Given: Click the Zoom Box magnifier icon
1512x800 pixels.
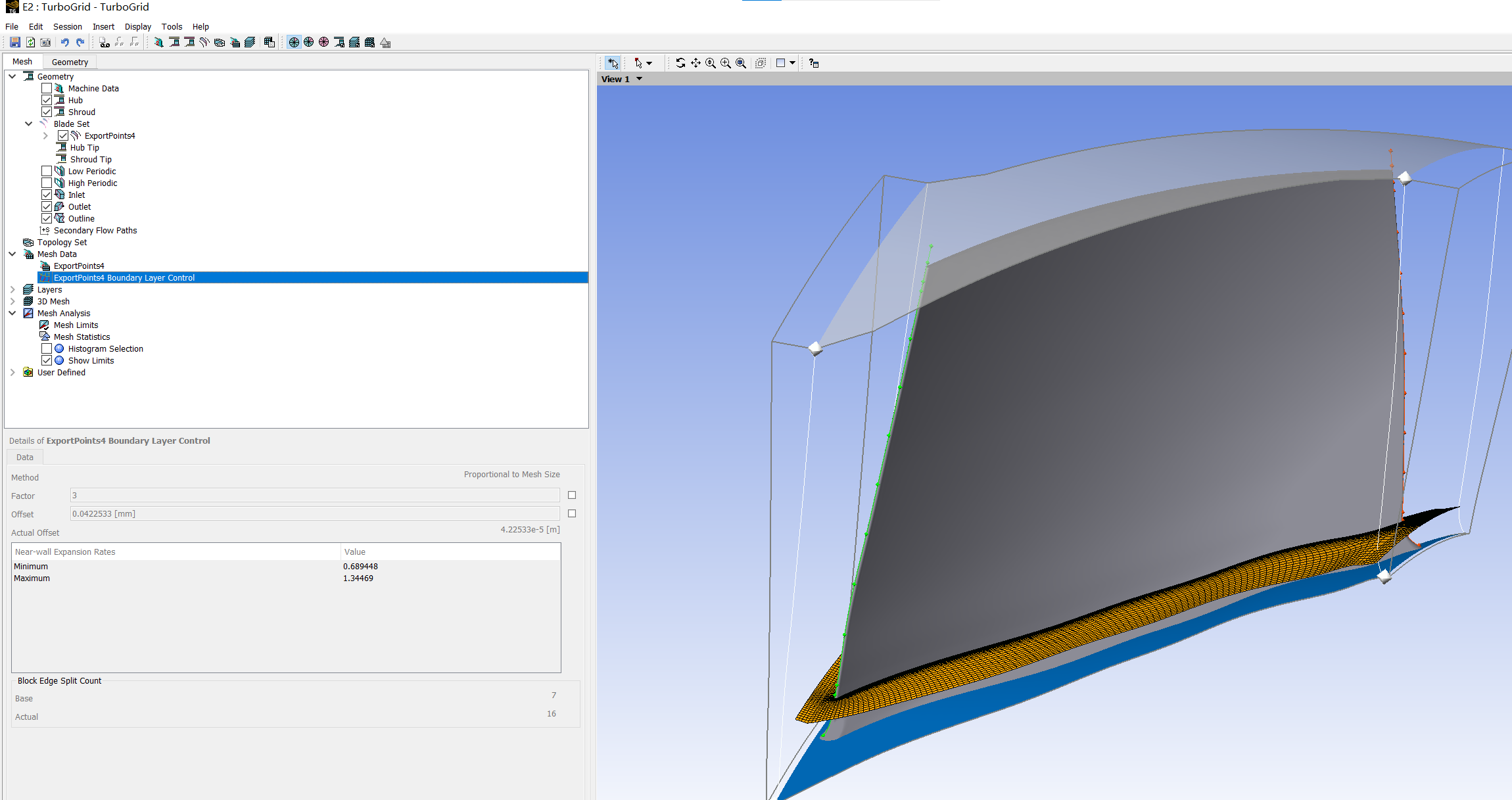Looking at the screenshot, I should click(726, 63).
